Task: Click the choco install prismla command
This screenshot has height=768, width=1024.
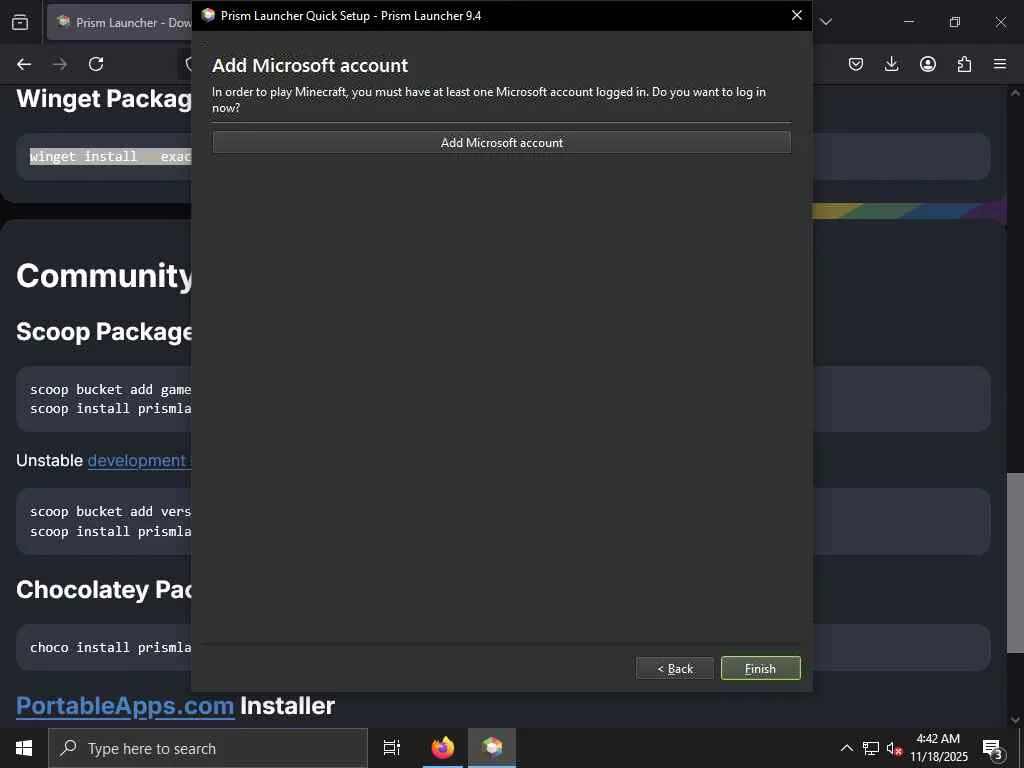Action: pos(110,647)
